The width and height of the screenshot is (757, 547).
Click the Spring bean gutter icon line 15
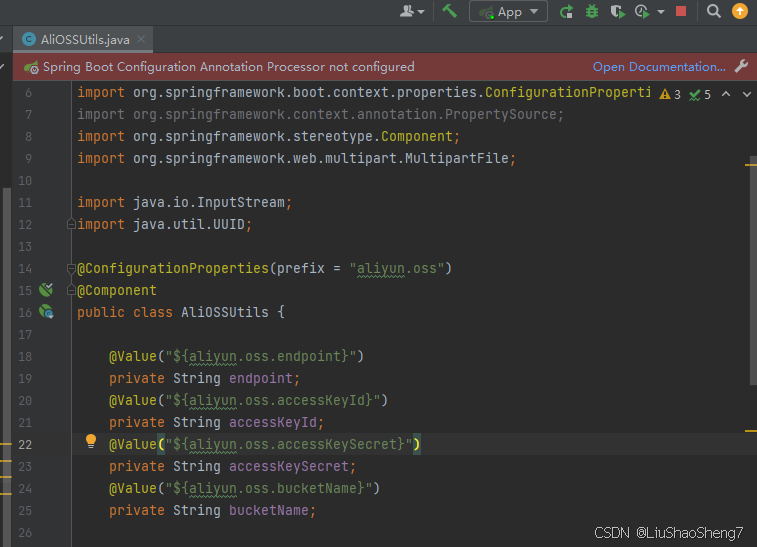tap(46, 290)
